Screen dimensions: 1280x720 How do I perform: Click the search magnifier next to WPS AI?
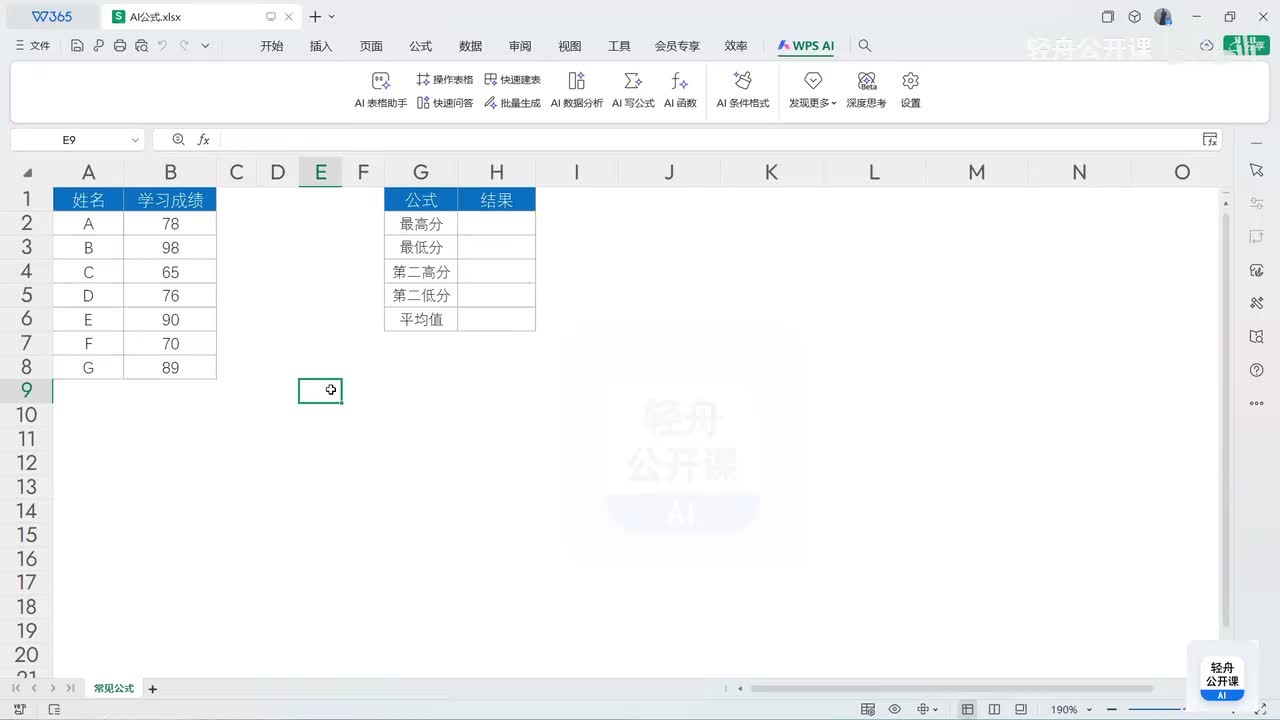pyautogui.click(x=865, y=46)
